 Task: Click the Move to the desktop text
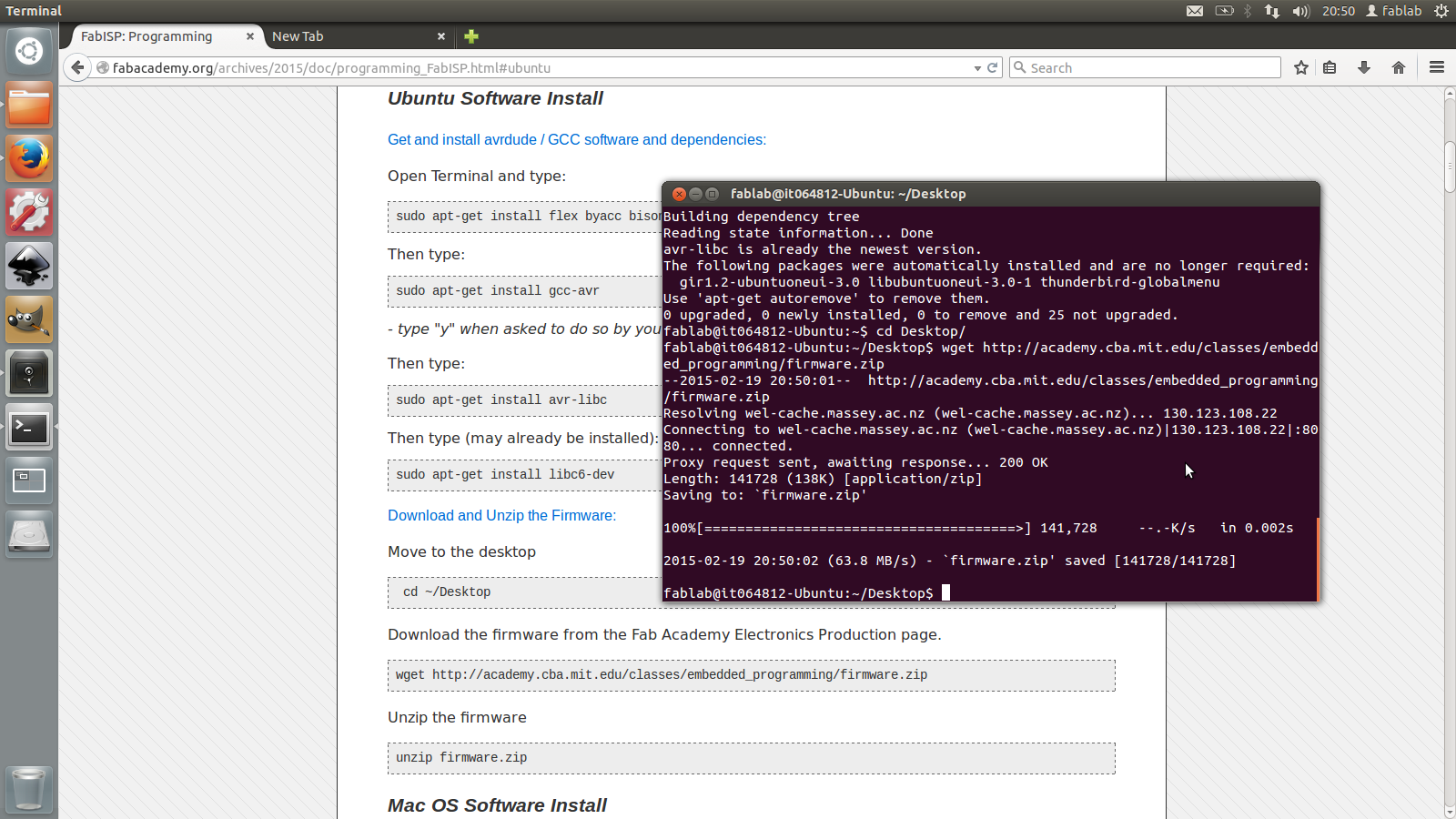click(461, 551)
